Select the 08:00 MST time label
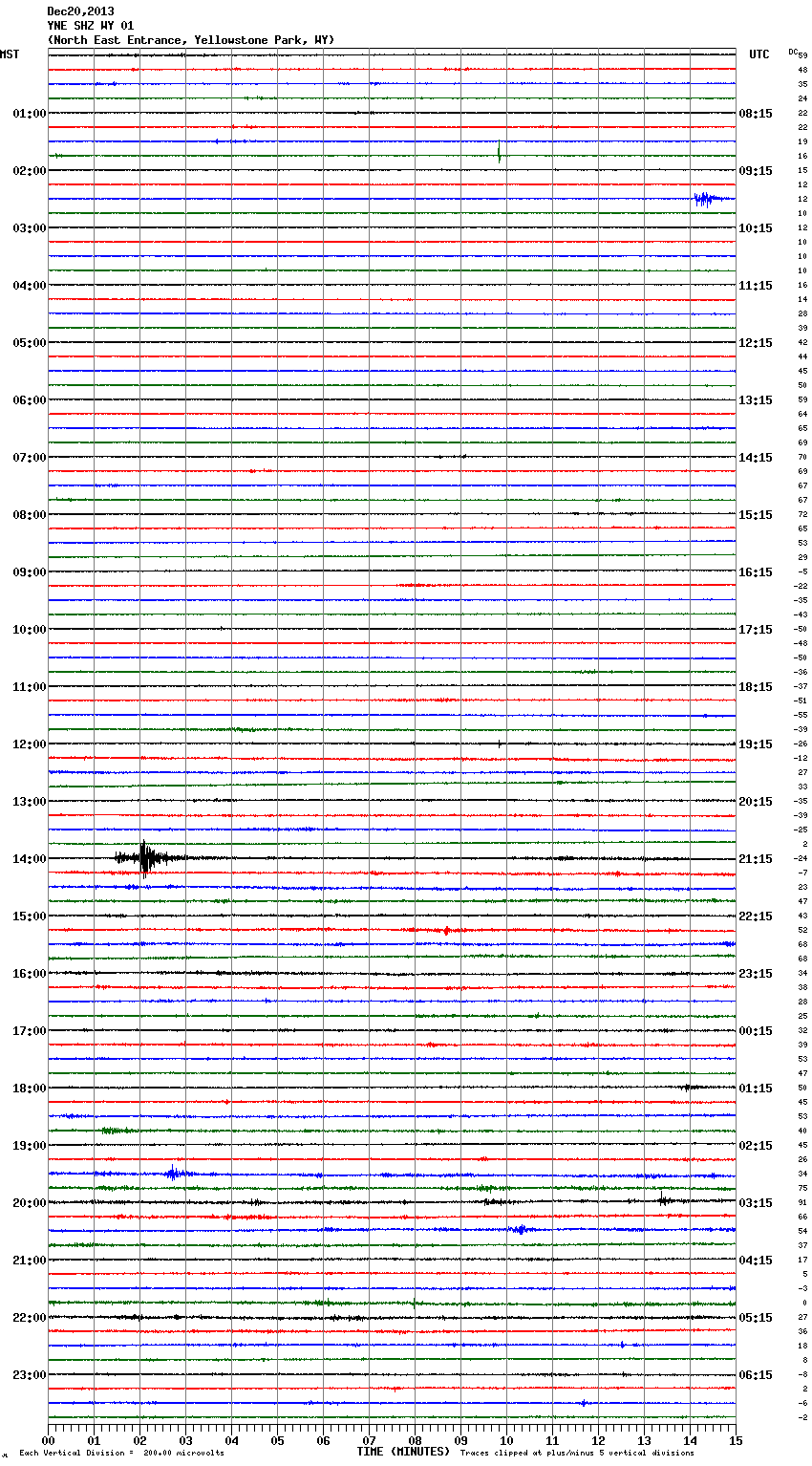 (30, 515)
